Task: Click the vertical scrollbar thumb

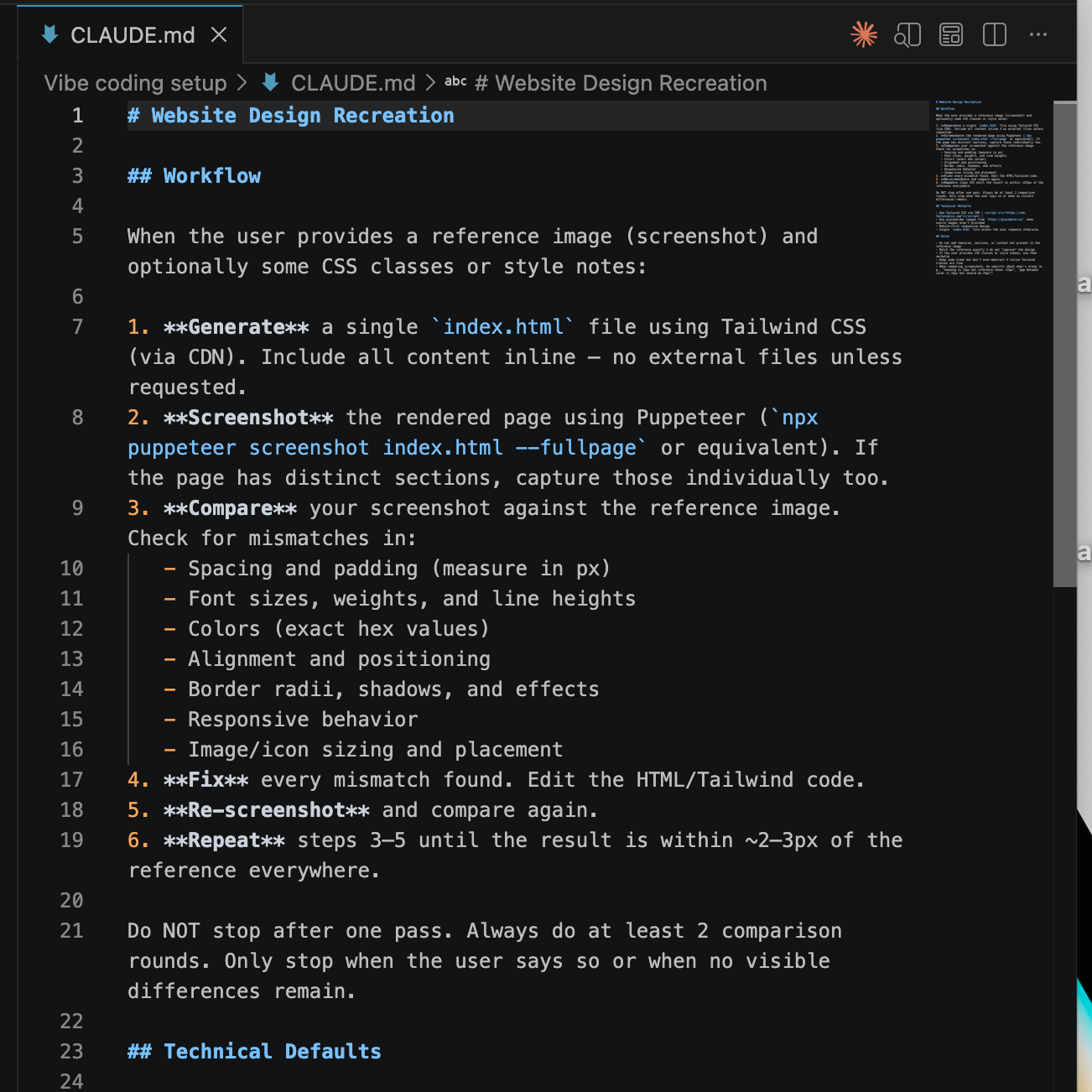Action: (x=1065, y=344)
